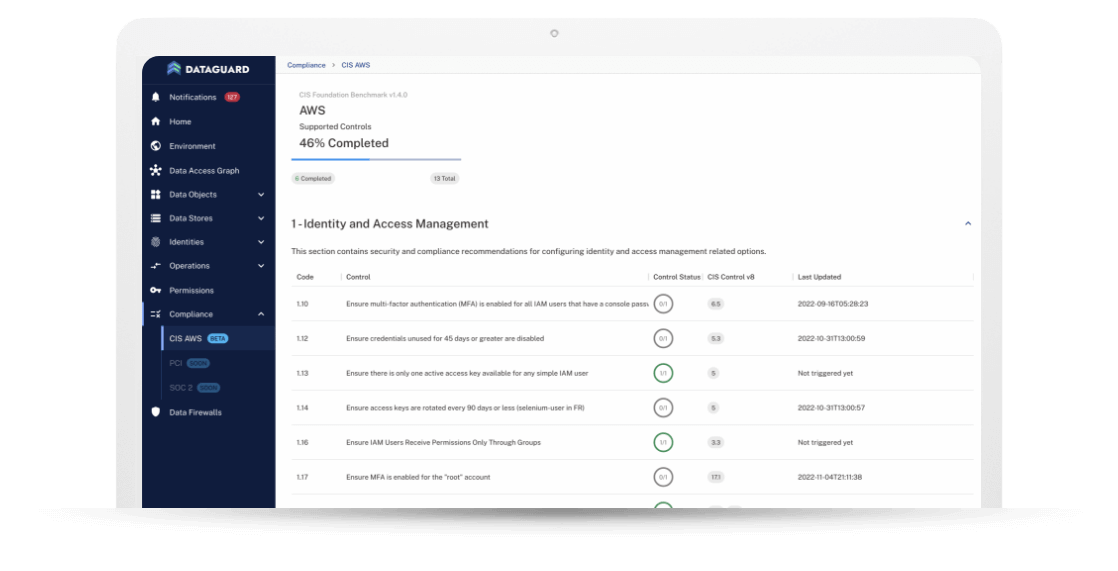Click the 5.3 CIS control chip
This screenshot has width=1118, height=571.
point(715,339)
